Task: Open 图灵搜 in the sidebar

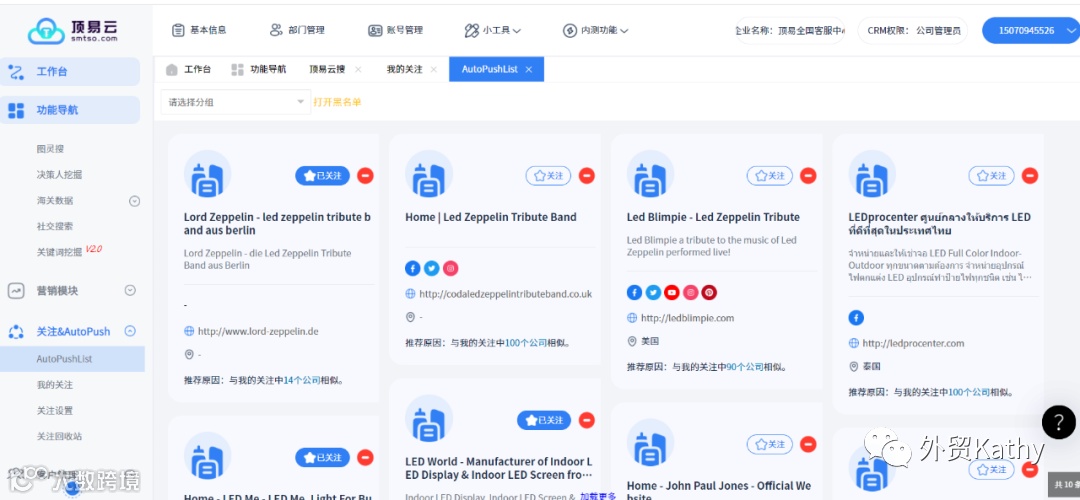Action: 50,149
